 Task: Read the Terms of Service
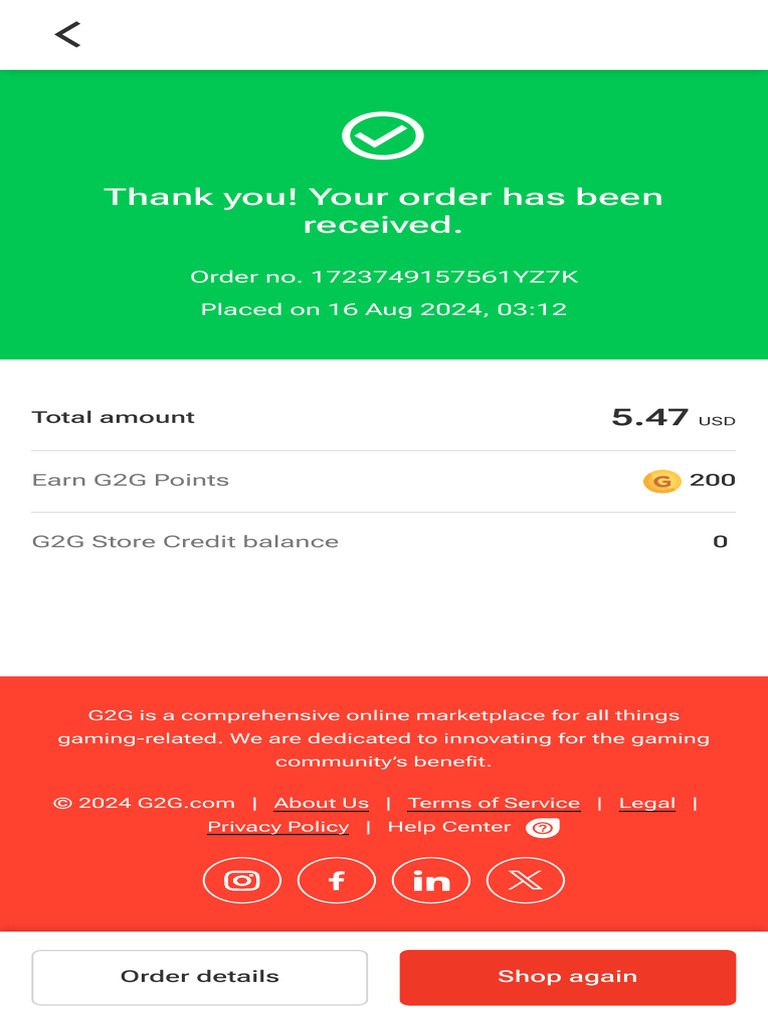click(494, 803)
